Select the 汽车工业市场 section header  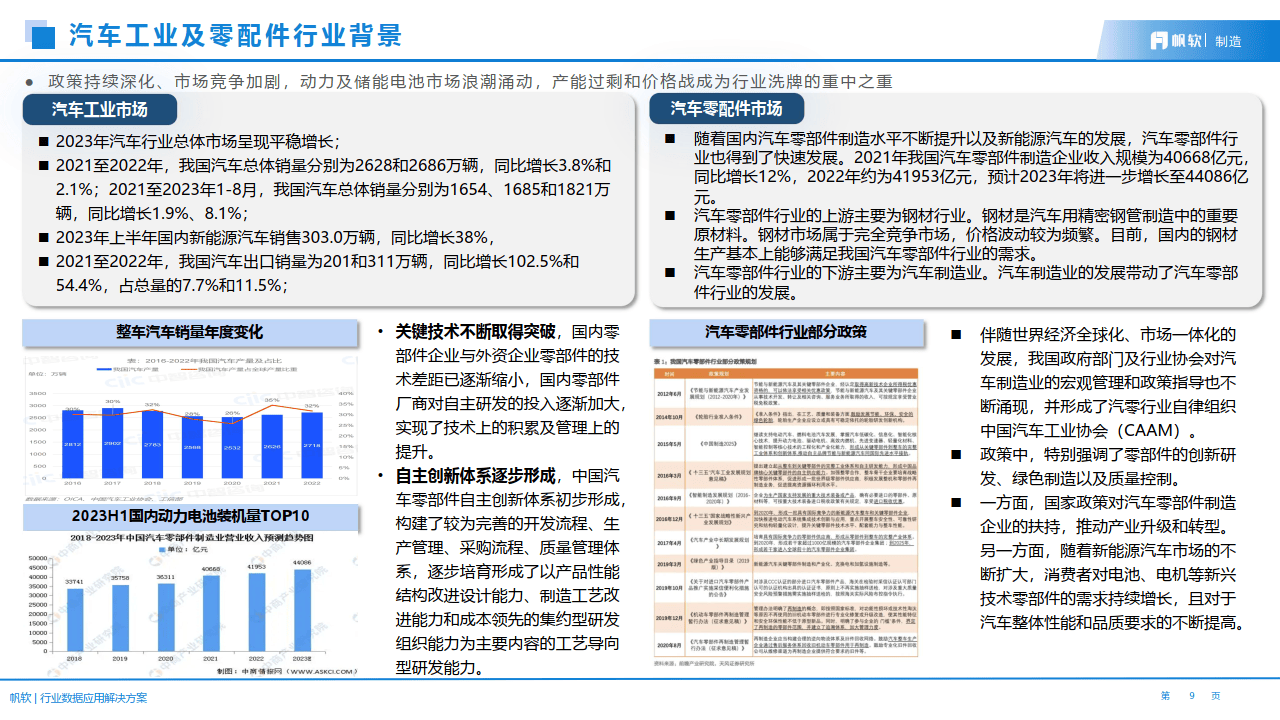coord(100,109)
